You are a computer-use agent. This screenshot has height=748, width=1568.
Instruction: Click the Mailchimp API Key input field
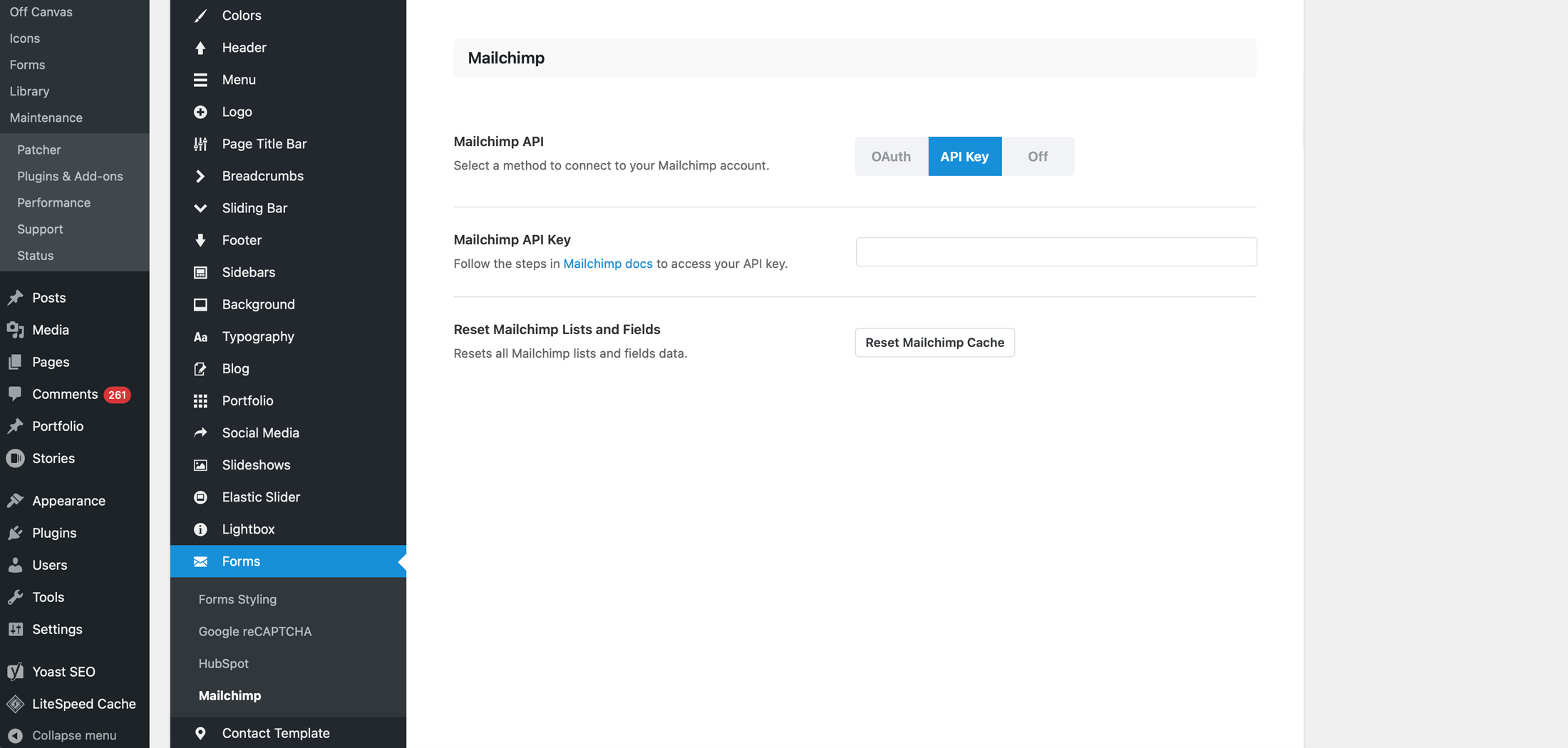click(1056, 251)
